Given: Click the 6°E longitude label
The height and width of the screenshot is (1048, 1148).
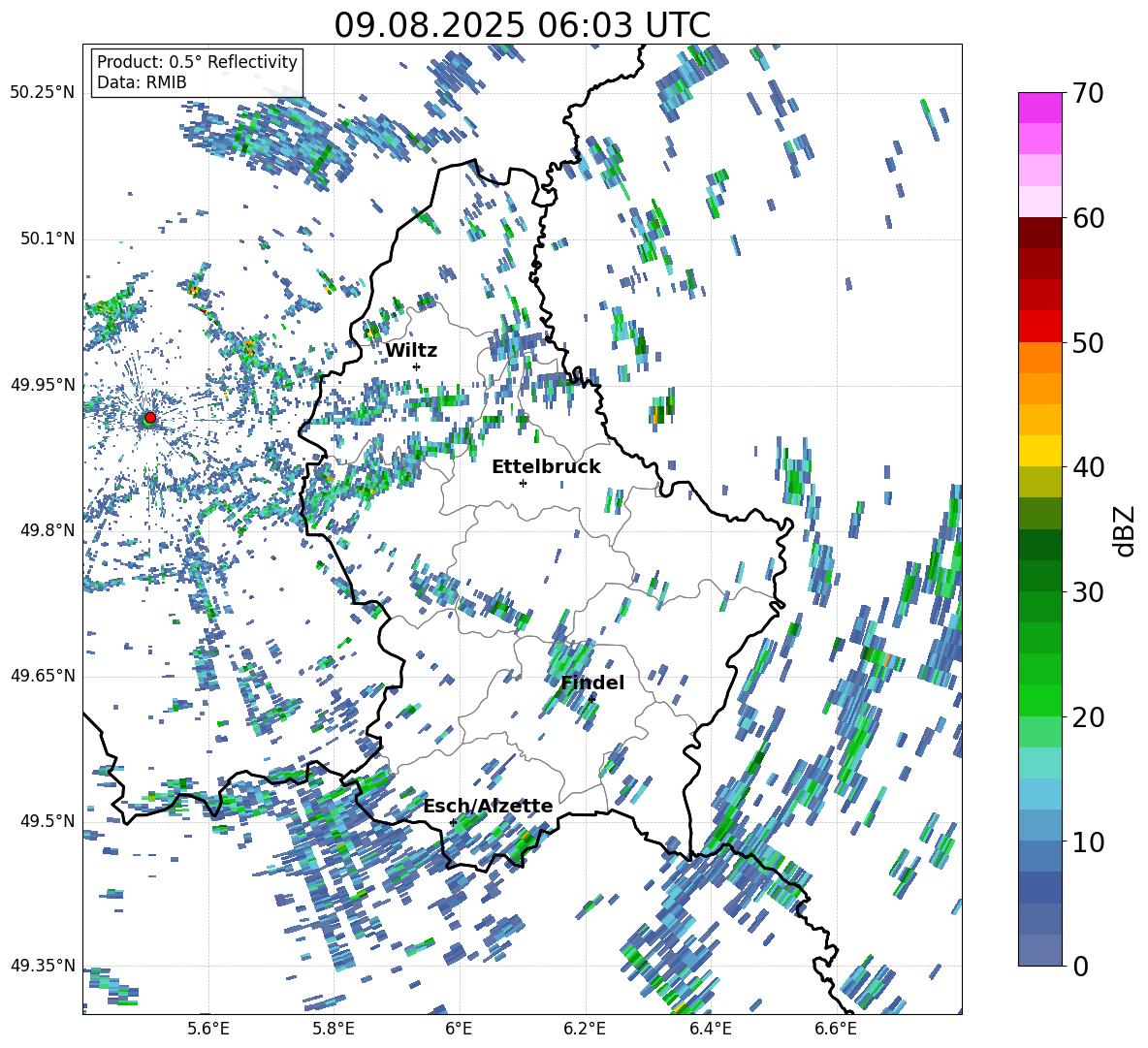Looking at the screenshot, I should [459, 1029].
